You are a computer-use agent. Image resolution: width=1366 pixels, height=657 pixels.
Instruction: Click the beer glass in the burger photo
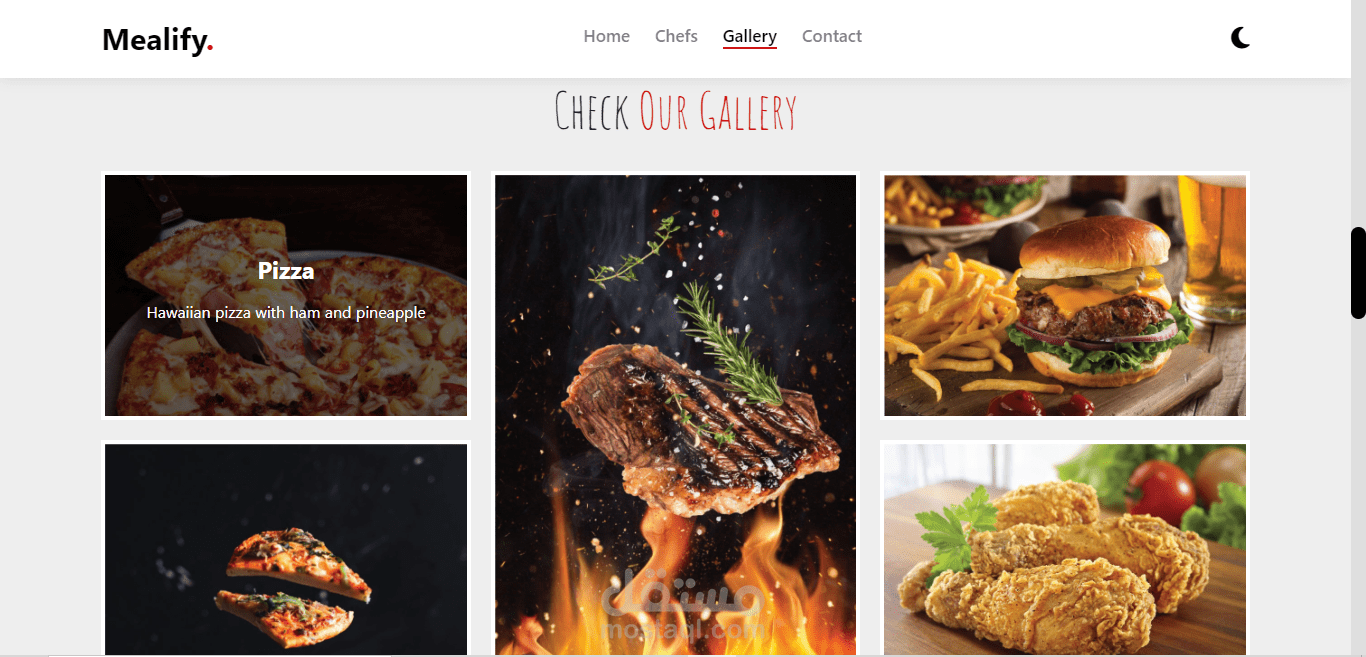point(1212,245)
